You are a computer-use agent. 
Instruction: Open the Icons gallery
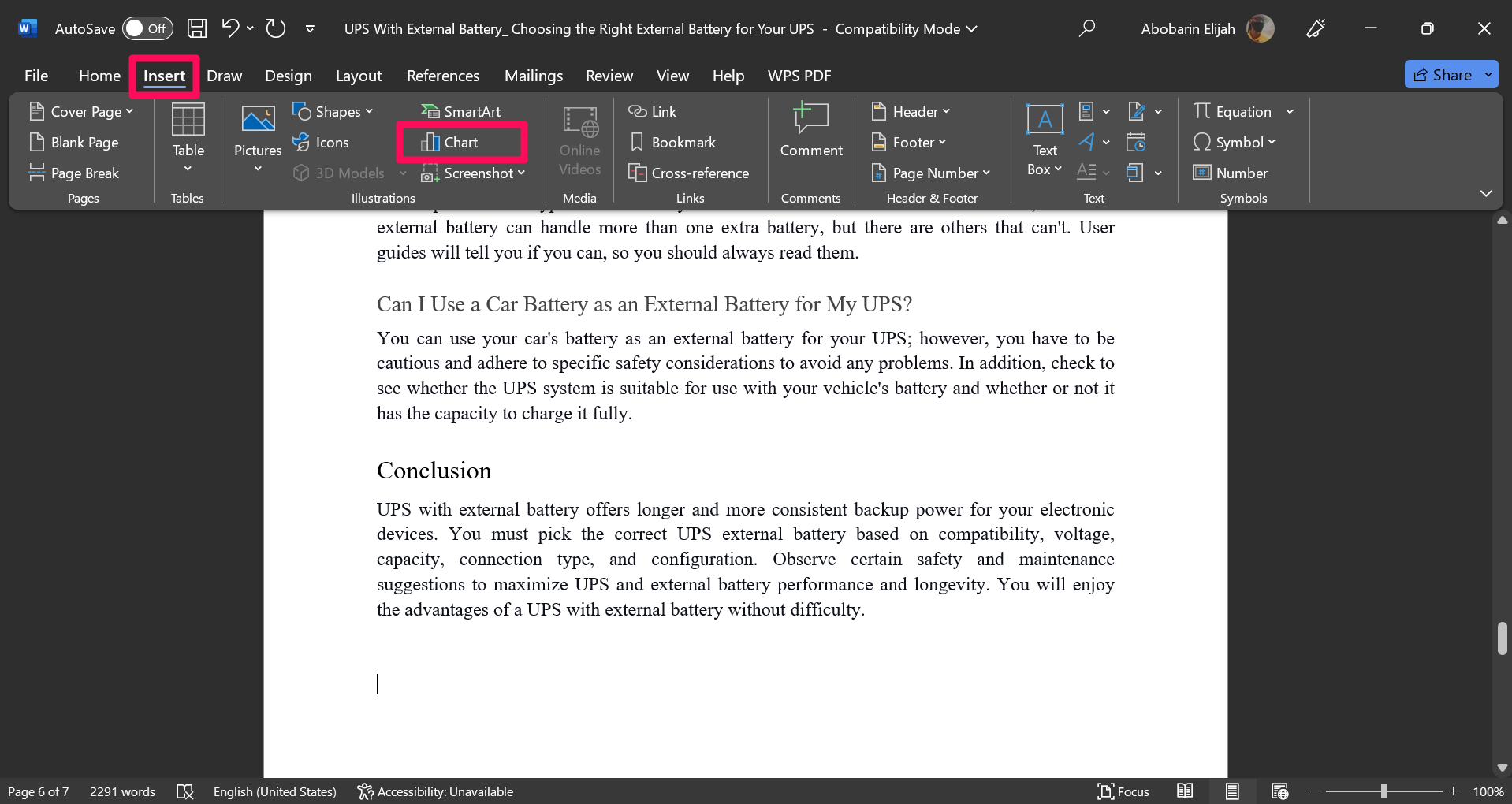[321, 142]
